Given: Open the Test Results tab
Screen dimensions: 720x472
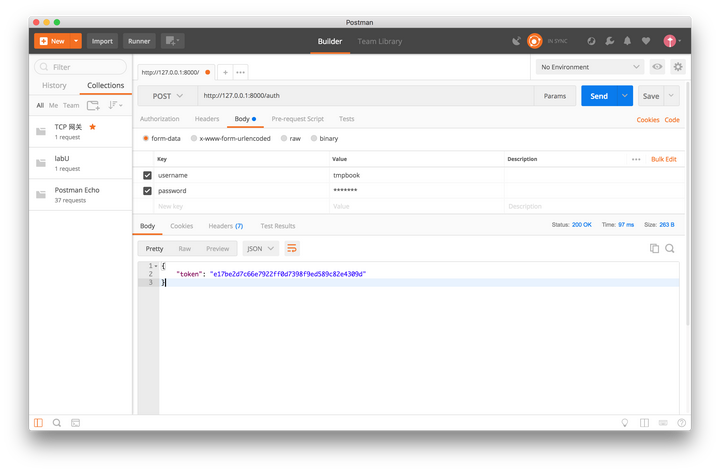Looking at the screenshot, I should tap(278, 226).
